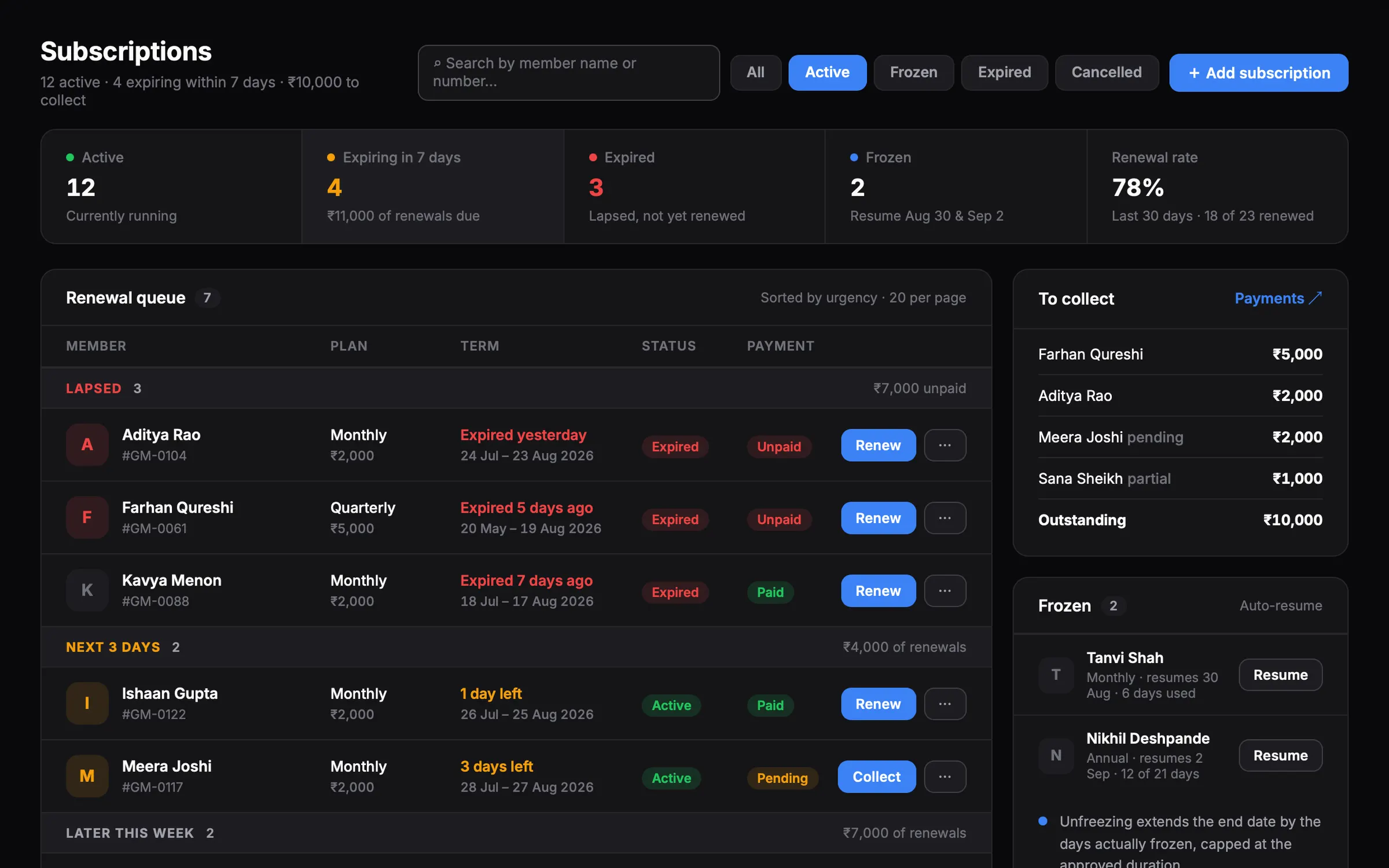Viewport: 1389px width, 868px height.
Task: Collect payment from Meera Joshi
Action: pos(876,777)
